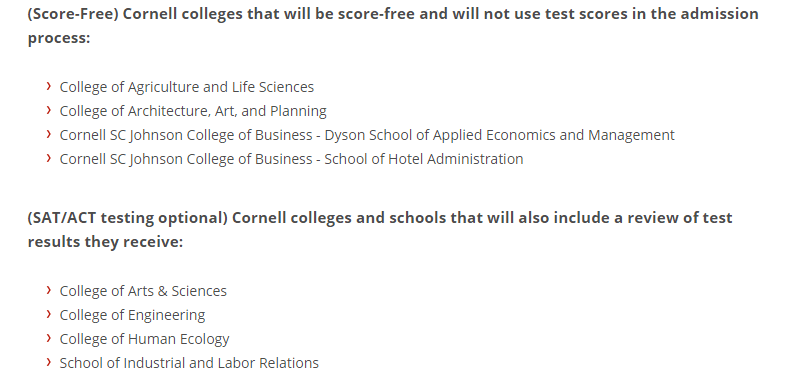Click the red chevron beside College of Human Ecology
The width and height of the screenshot is (804, 374).
pos(49,338)
